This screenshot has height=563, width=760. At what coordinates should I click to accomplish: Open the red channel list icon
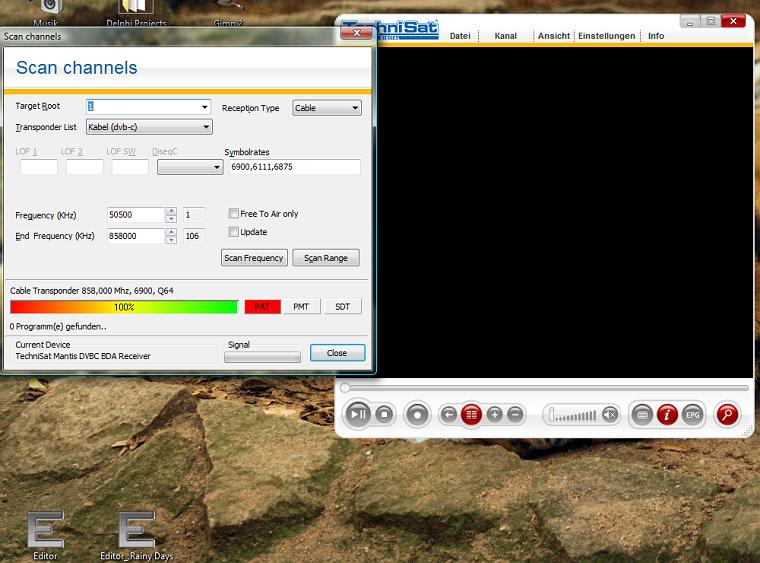[472, 414]
